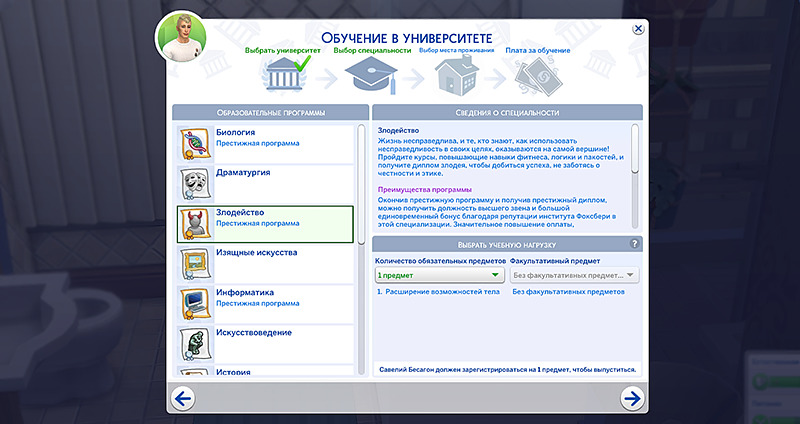
Task: Go back with the left arrow button
Action: tap(183, 398)
